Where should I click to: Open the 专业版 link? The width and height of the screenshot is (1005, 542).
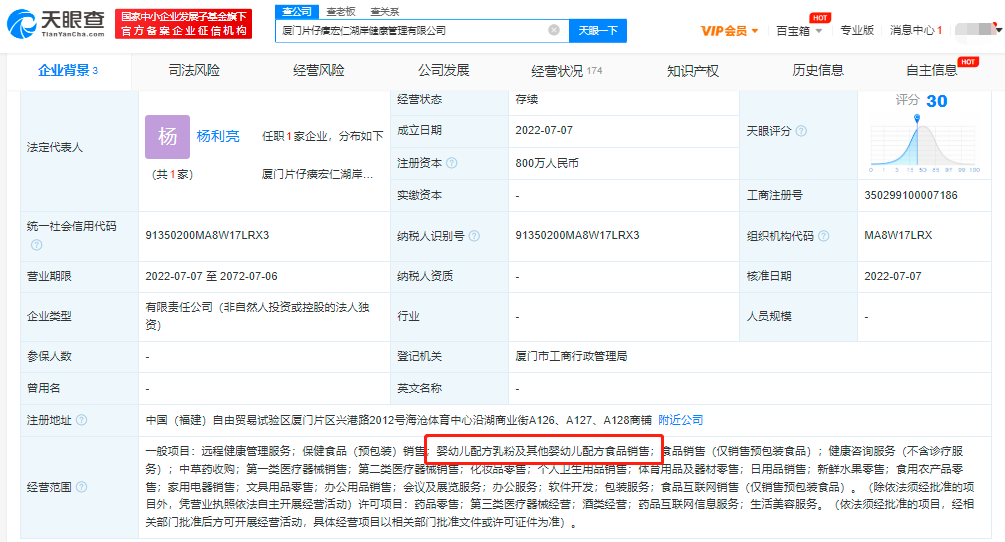point(857,30)
